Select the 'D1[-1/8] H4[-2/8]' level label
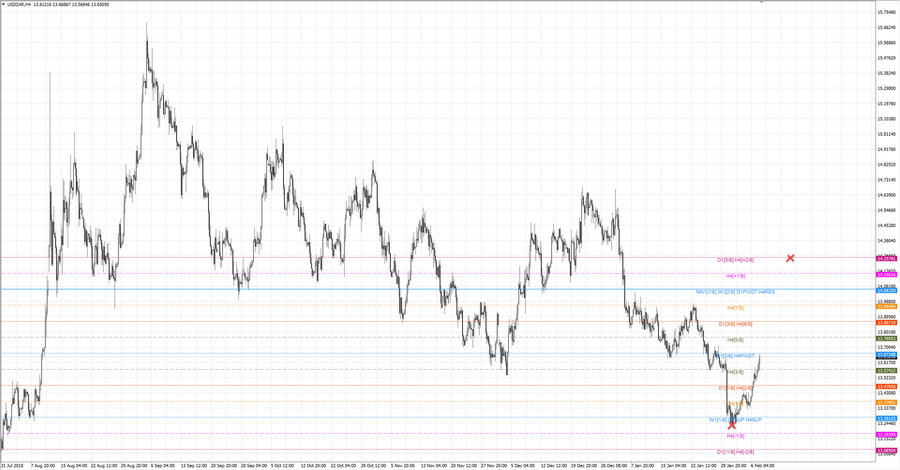The width and height of the screenshot is (900, 470). [x=735, y=452]
